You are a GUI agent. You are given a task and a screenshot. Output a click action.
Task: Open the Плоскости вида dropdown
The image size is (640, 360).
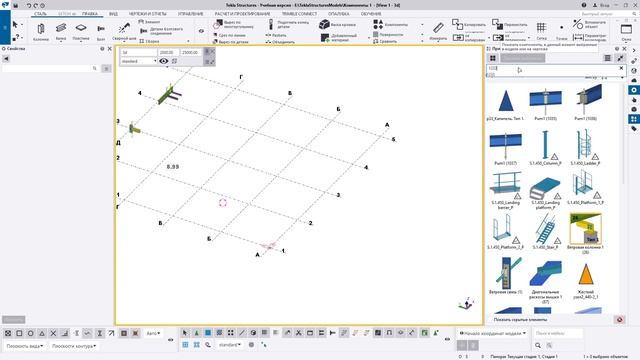(25, 346)
